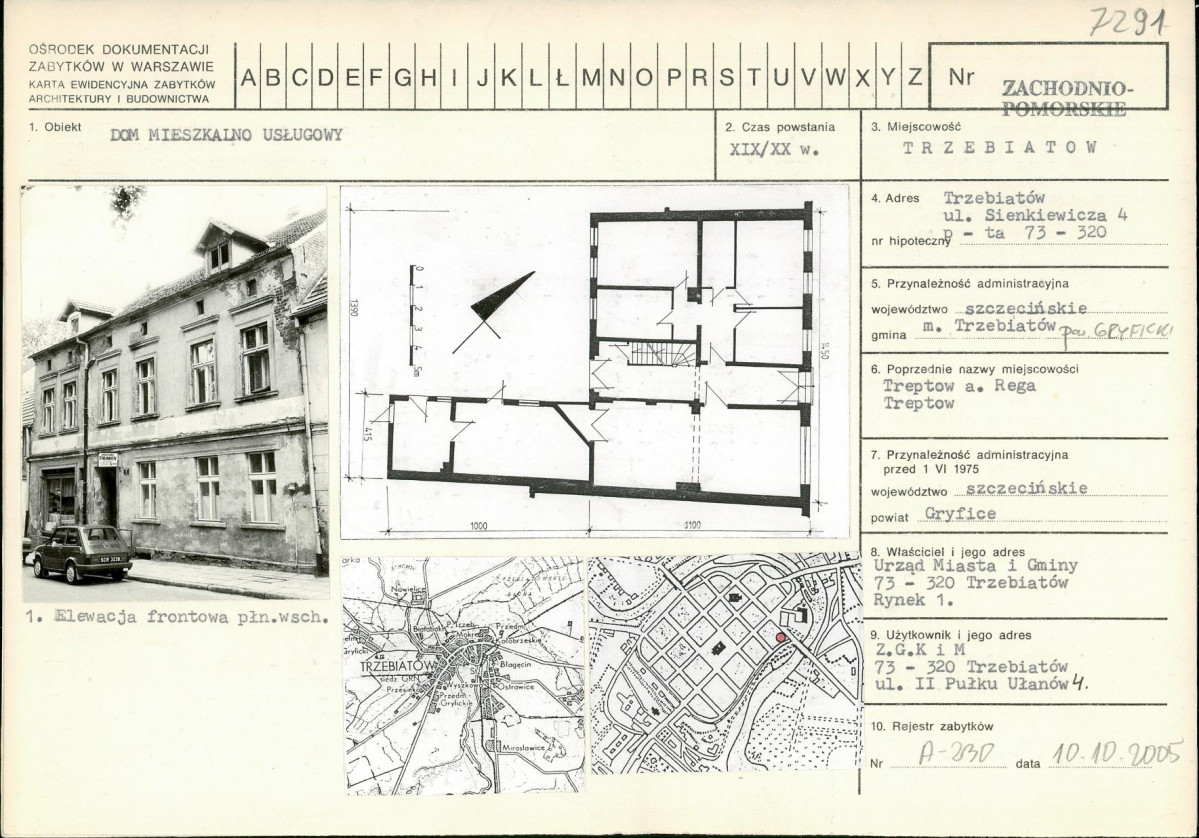The image size is (1199, 838).
Task: Select the letter Z index box
Action: [914, 77]
